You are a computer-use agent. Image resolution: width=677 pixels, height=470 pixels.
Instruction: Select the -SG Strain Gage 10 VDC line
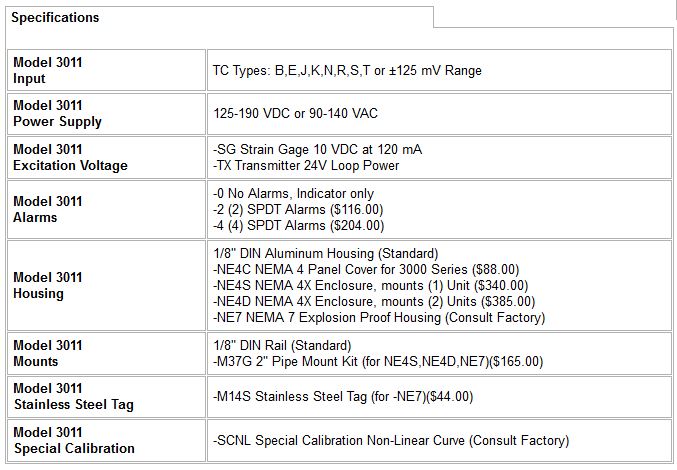(x=317, y=149)
